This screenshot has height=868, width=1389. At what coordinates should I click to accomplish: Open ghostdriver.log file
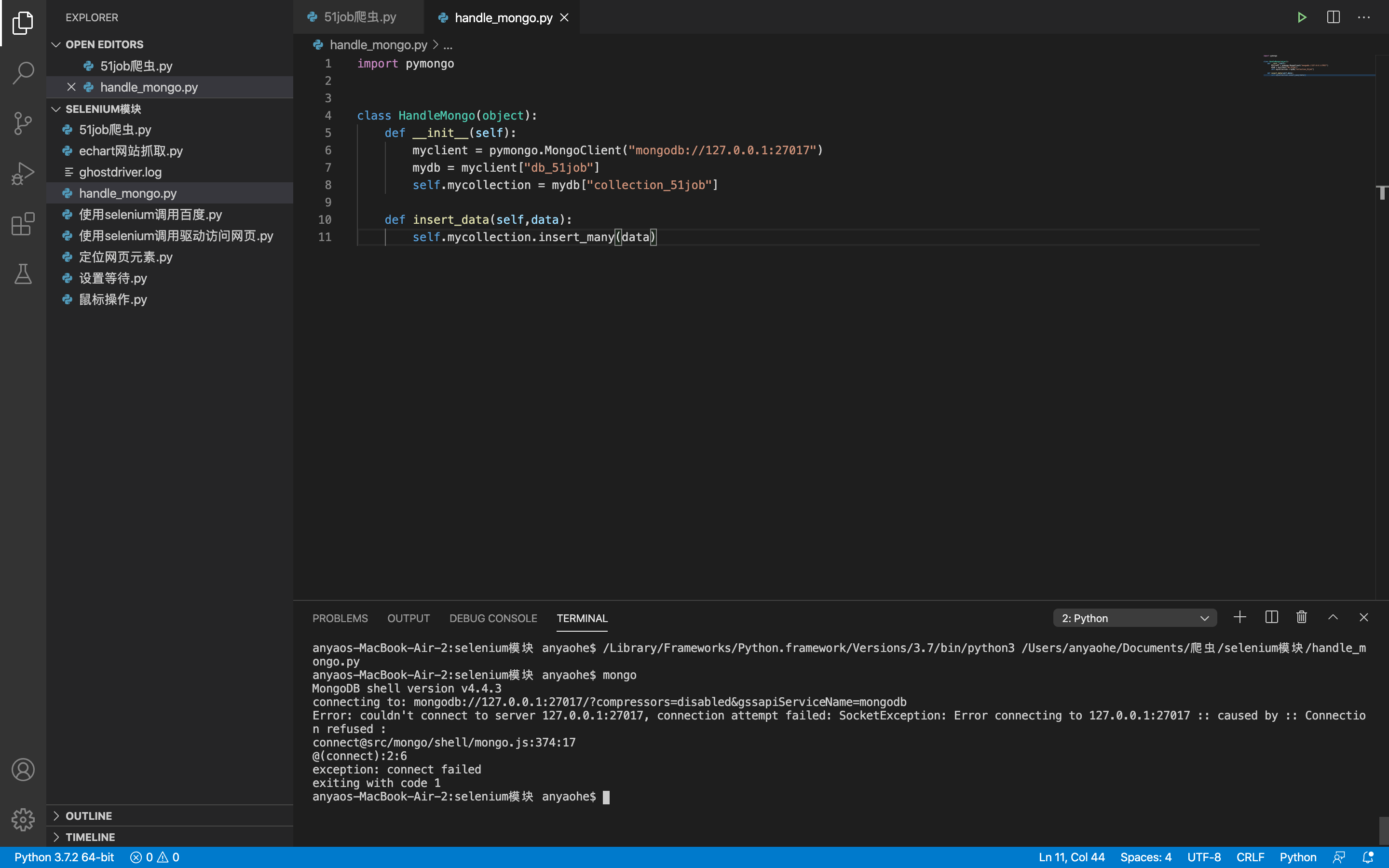pos(170,172)
